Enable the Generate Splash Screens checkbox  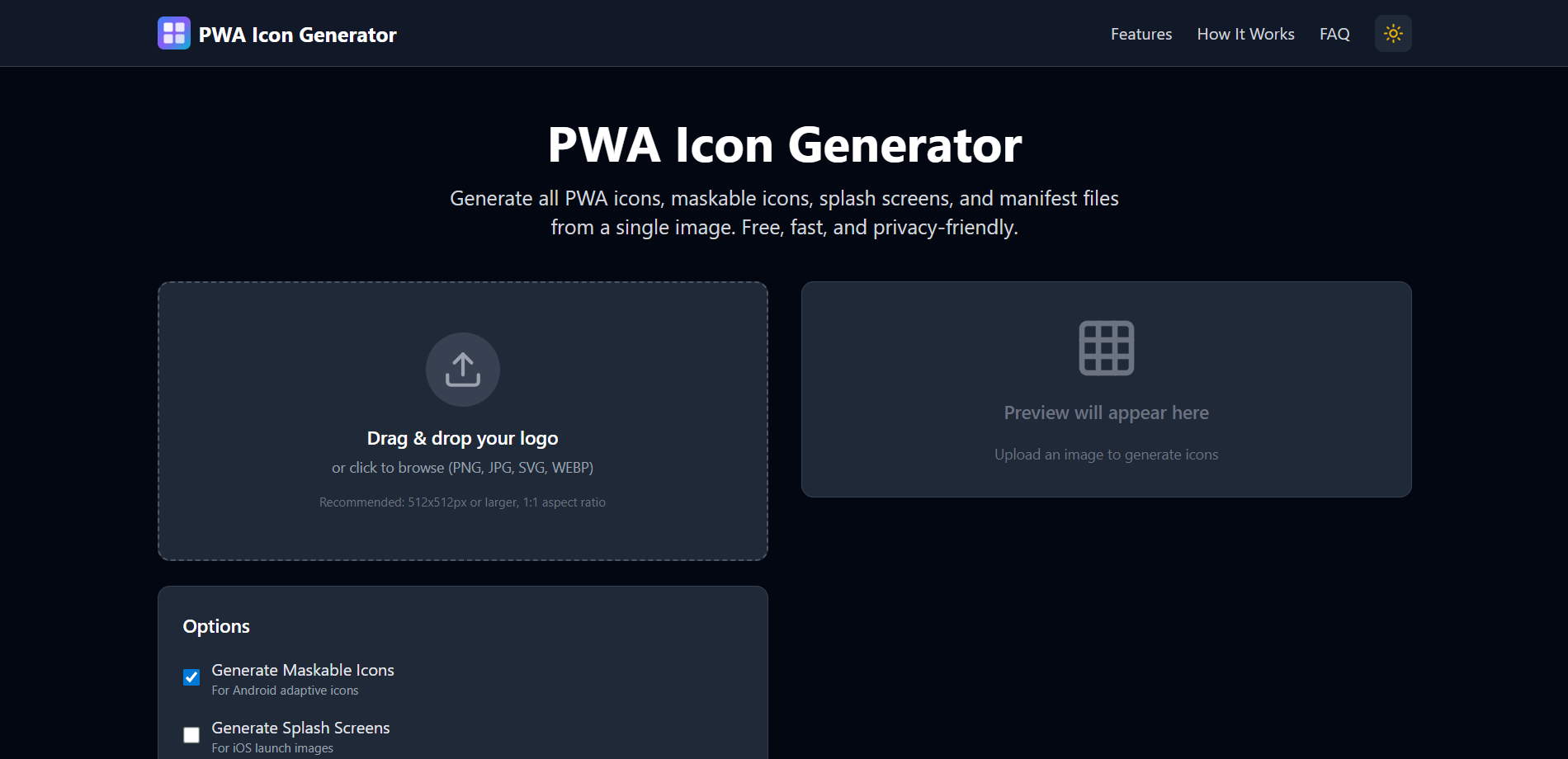pos(191,734)
